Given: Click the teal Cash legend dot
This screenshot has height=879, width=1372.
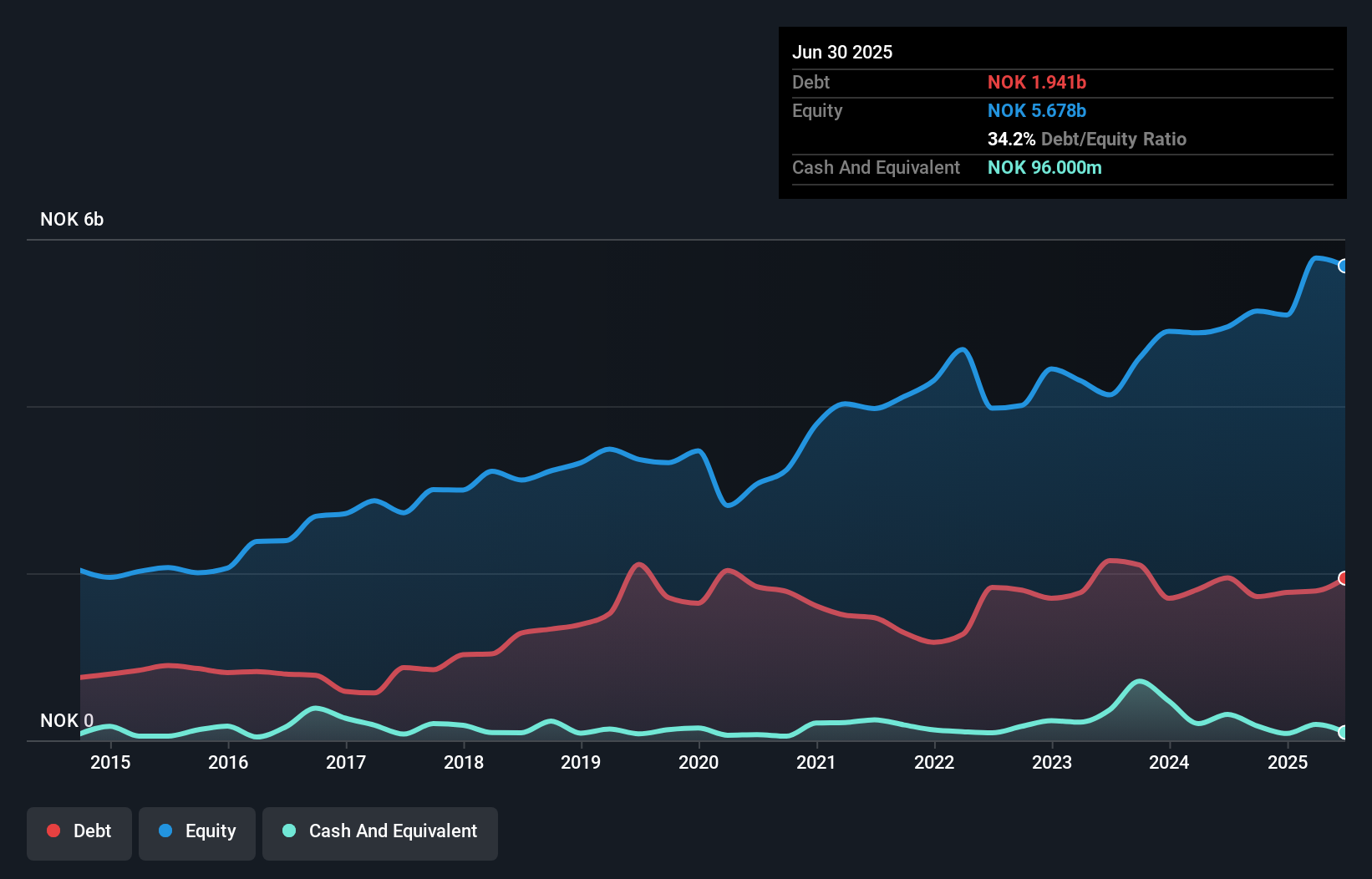Looking at the screenshot, I should point(289,831).
